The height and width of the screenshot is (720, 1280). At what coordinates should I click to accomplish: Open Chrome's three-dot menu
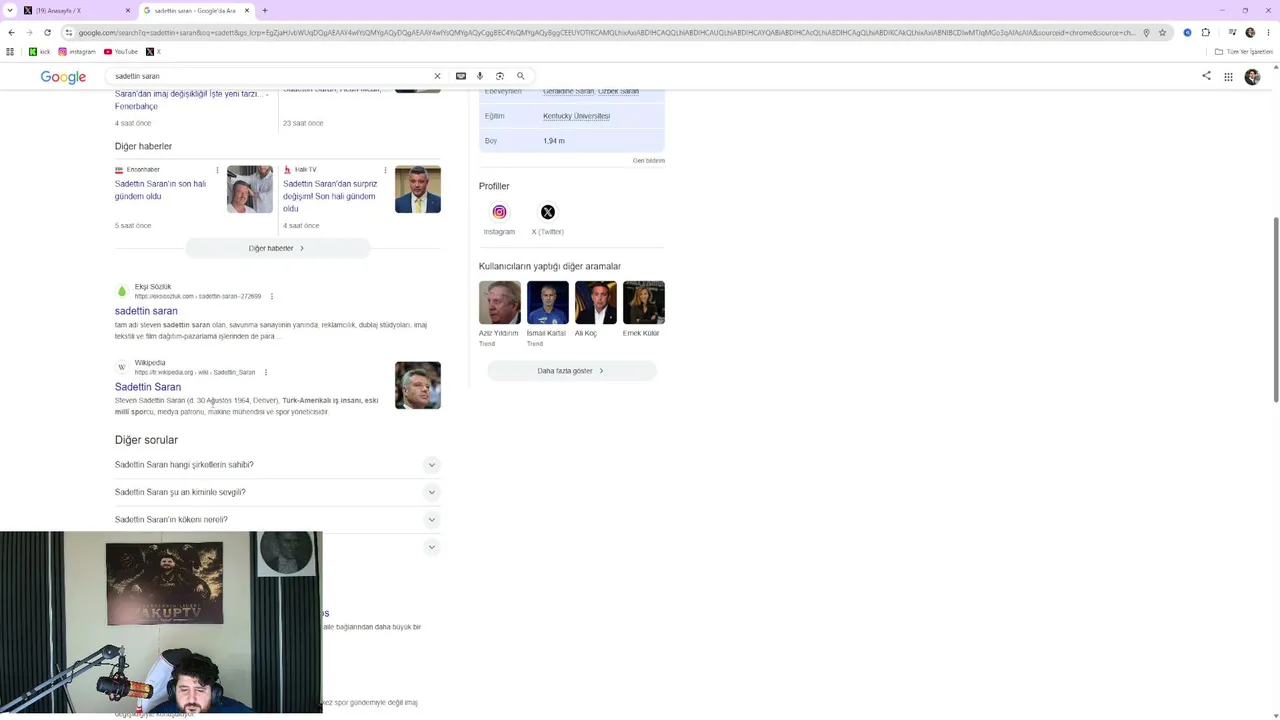tap(1268, 32)
